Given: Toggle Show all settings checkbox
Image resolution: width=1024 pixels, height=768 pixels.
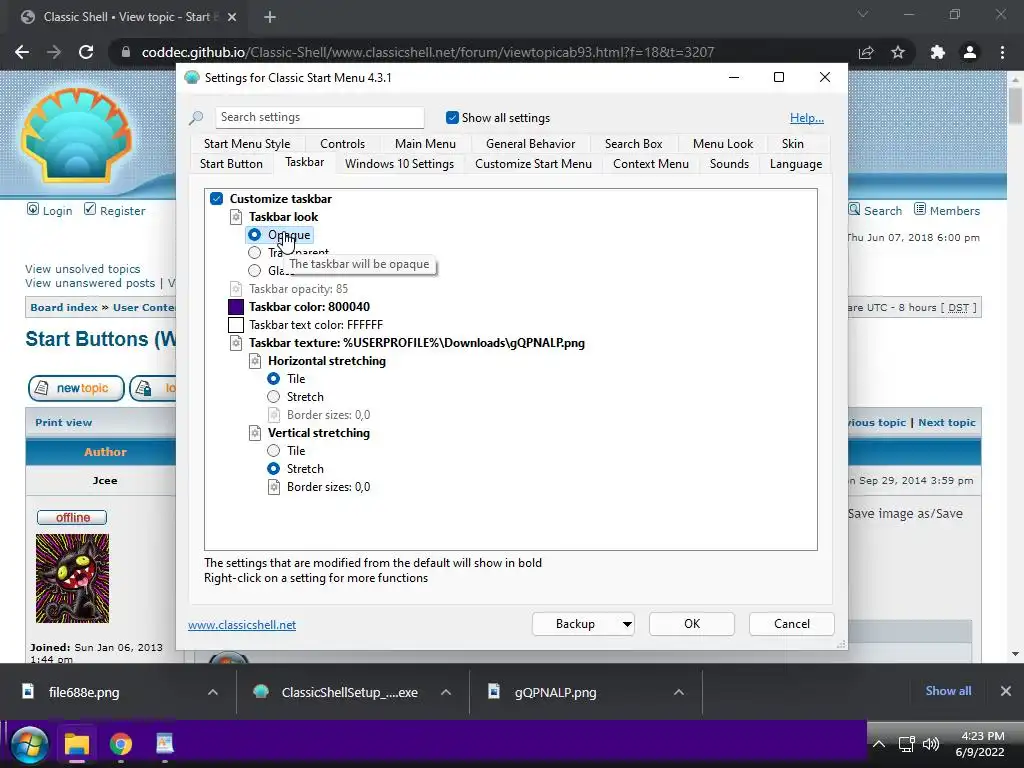Looking at the screenshot, I should 452,118.
